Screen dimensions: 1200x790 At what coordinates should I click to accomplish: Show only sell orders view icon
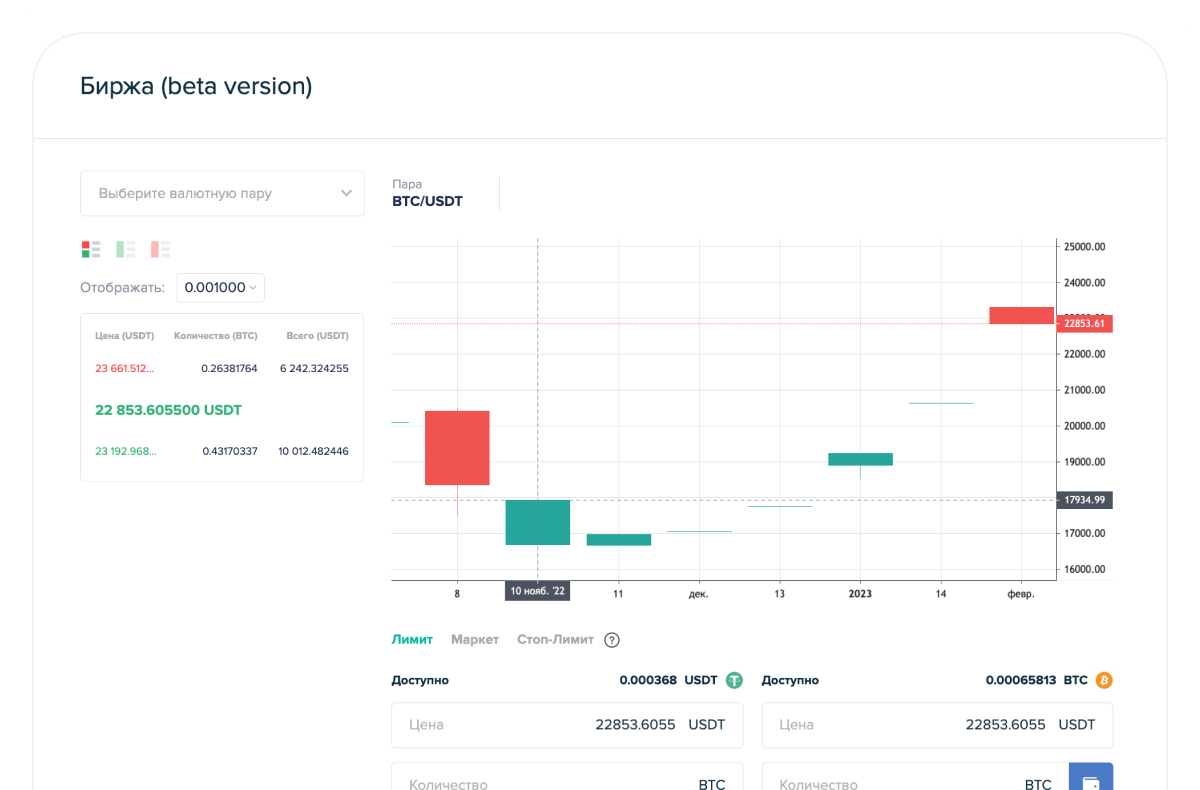[x=160, y=249]
